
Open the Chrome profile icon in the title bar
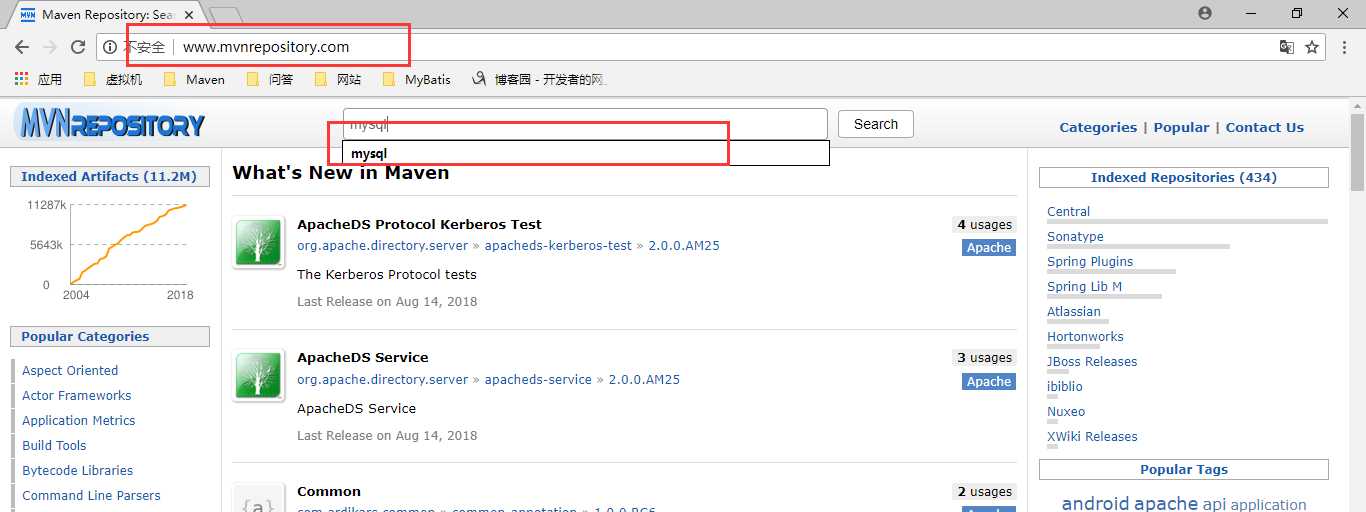(1205, 13)
